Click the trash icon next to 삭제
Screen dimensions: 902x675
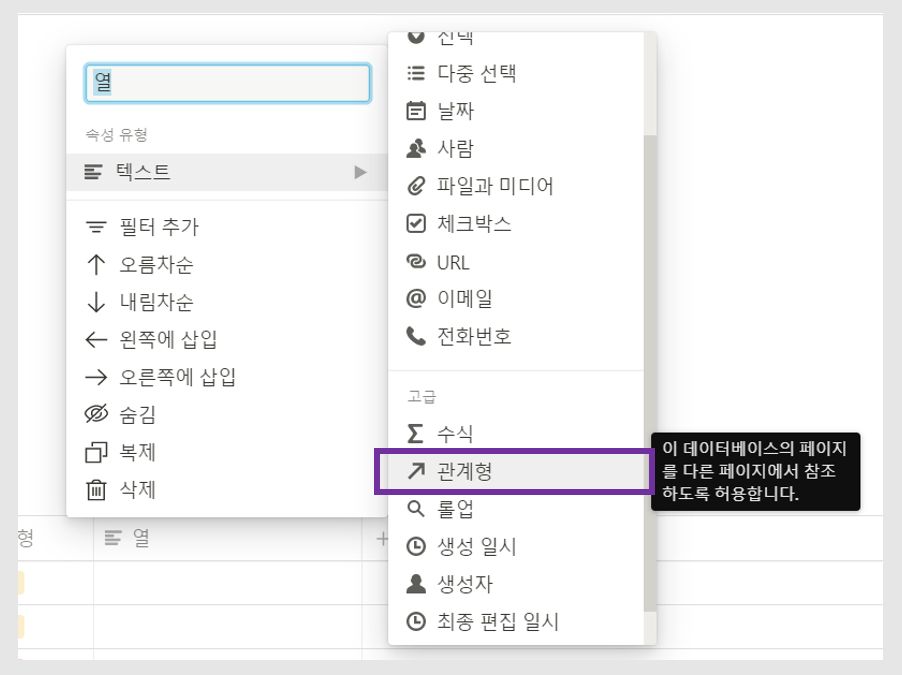pyautogui.click(x=96, y=490)
